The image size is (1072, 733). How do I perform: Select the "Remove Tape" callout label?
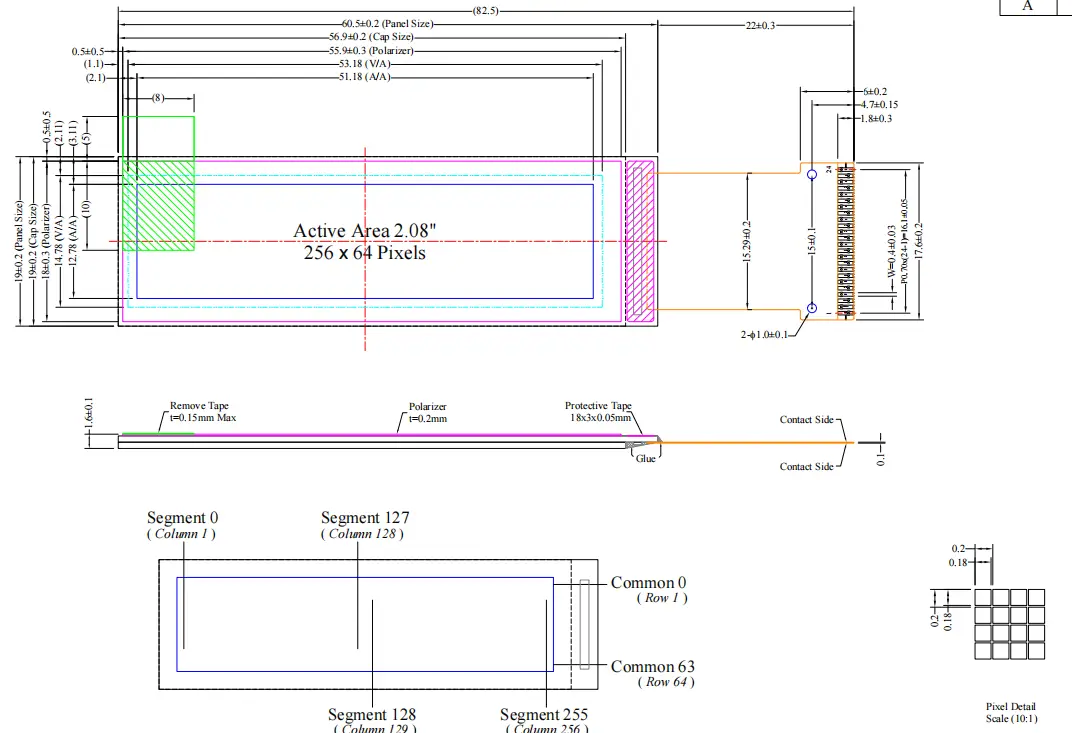(x=199, y=405)
